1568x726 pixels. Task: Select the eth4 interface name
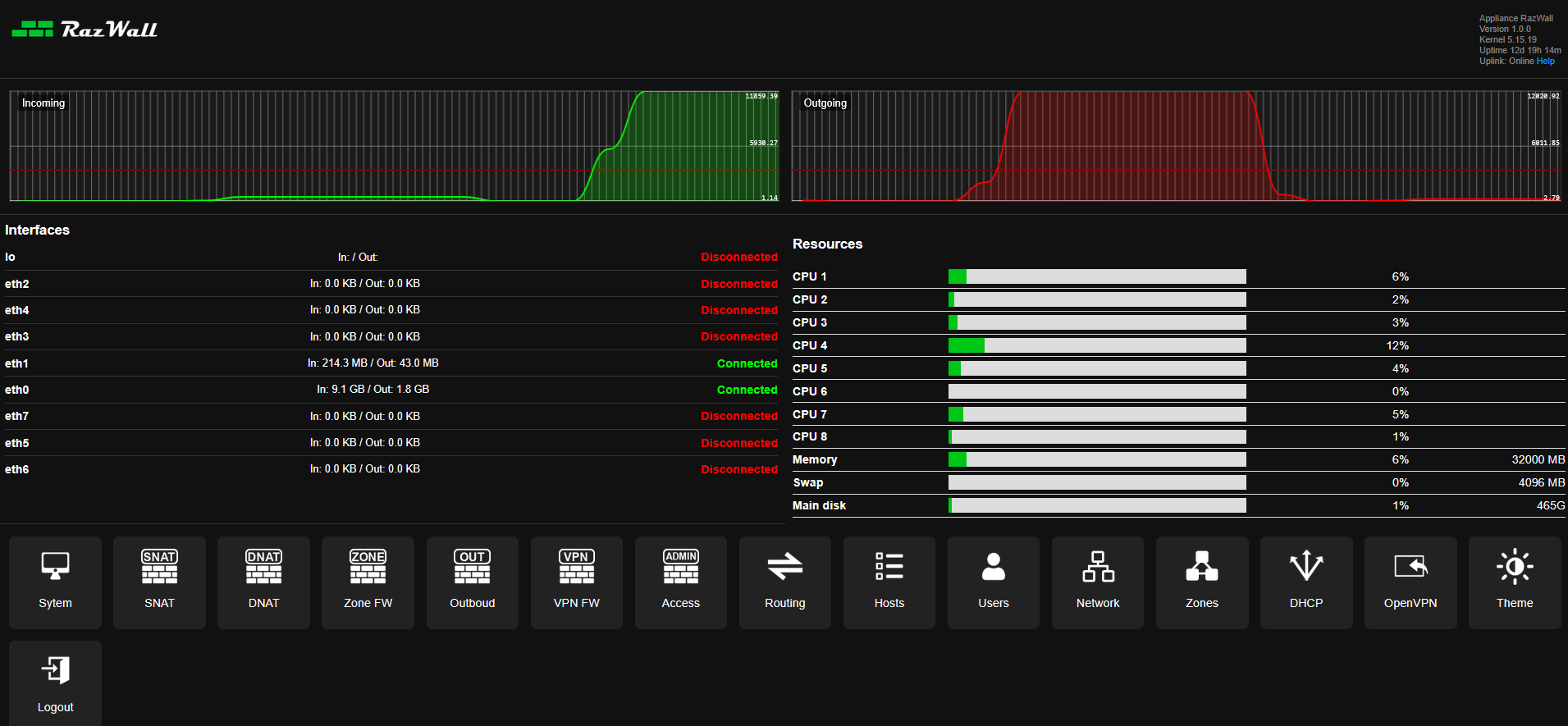[x=17, y=310]
